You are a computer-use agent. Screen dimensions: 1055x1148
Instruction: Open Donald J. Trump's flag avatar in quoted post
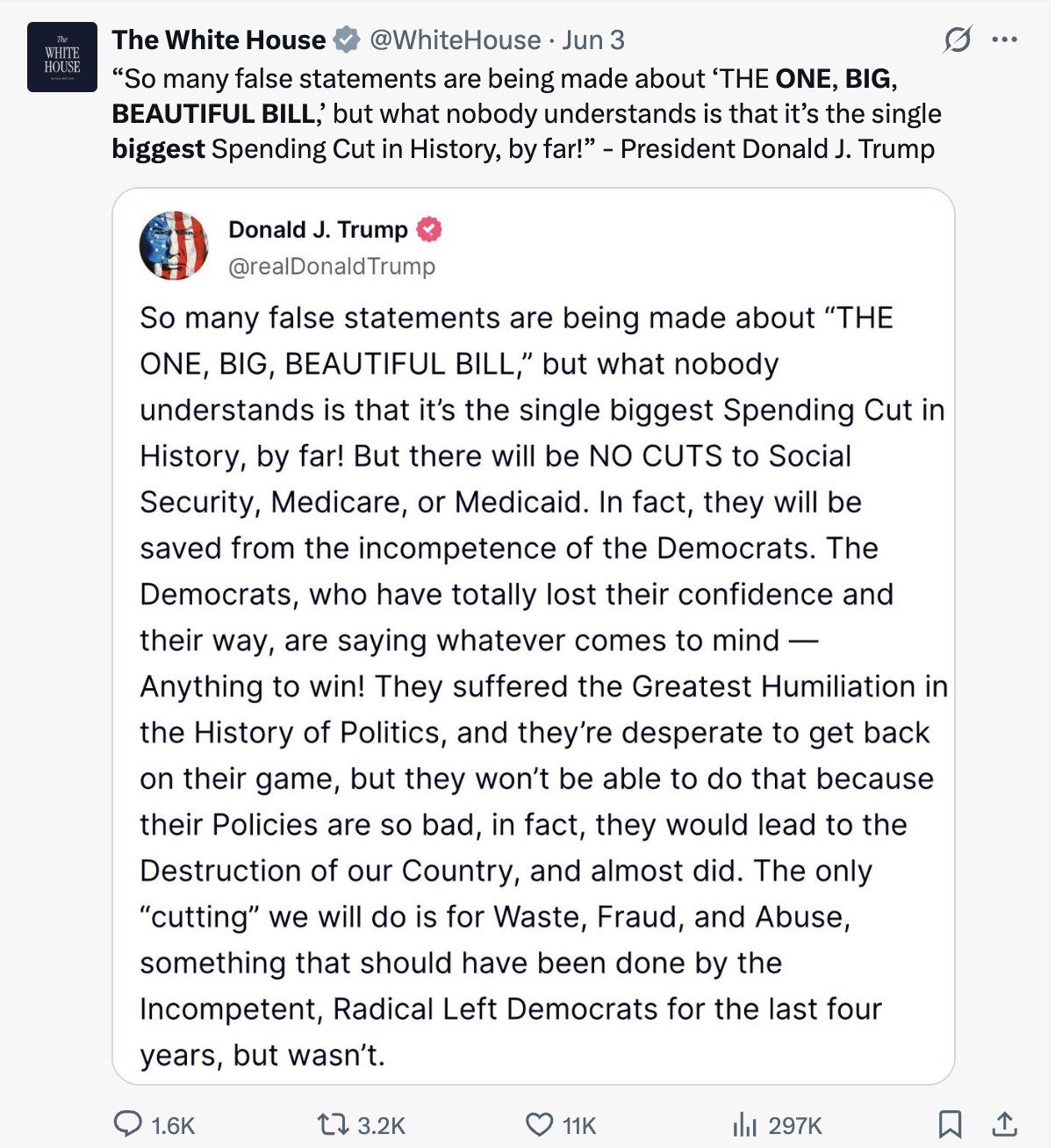pyautogui.click(x=174, y=246)
